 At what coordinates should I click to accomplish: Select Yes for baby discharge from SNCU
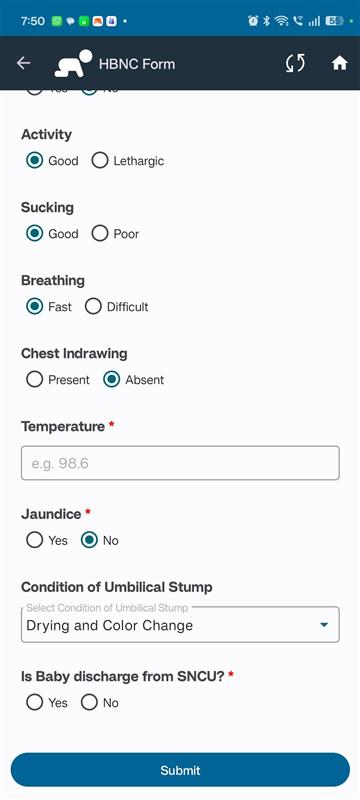(46, 703)
